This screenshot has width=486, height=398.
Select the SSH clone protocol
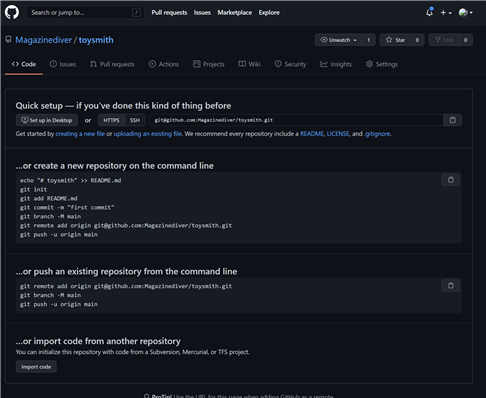tap(135, 120)
